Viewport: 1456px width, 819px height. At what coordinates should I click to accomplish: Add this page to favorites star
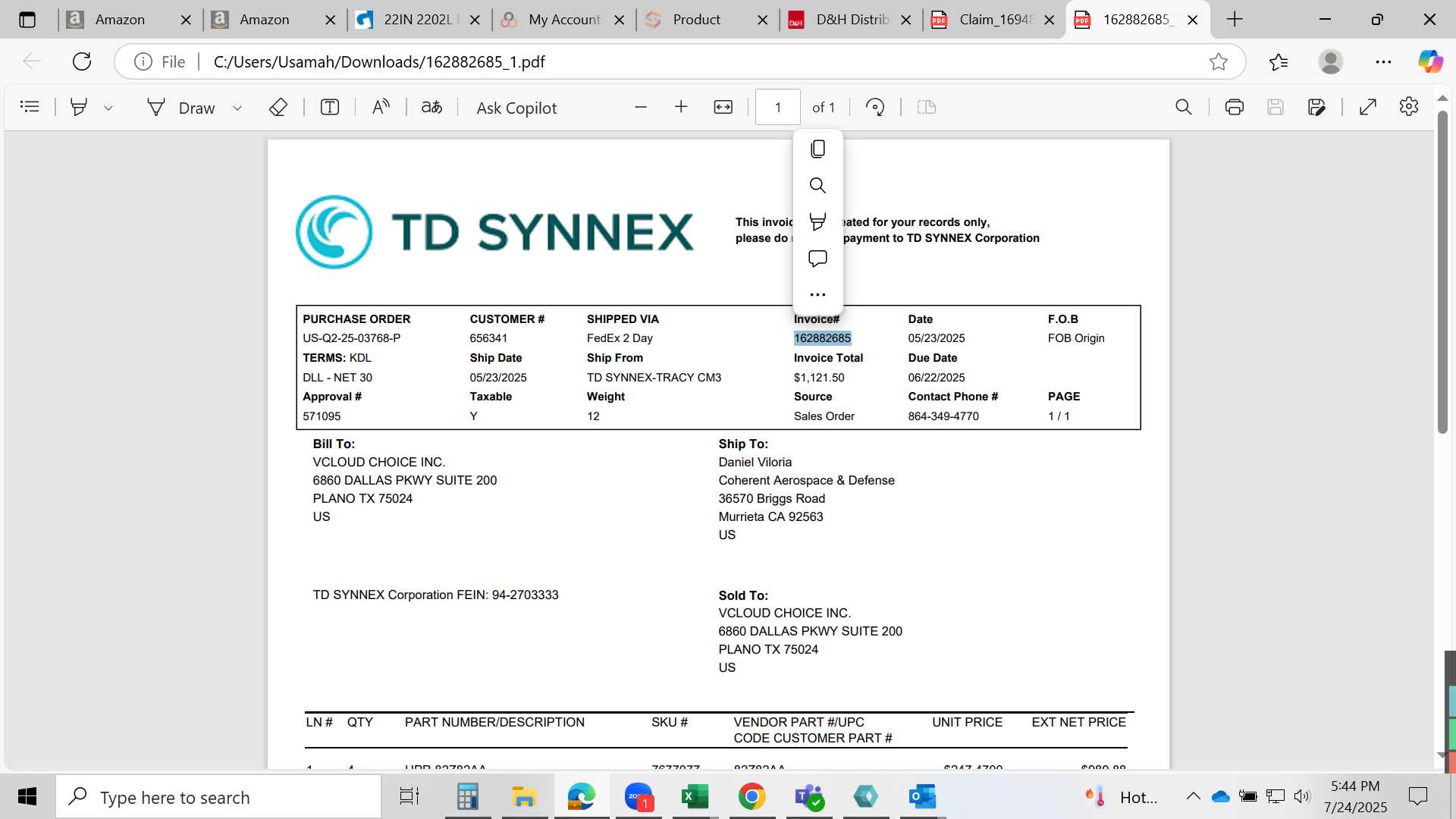coord(1219,61)
